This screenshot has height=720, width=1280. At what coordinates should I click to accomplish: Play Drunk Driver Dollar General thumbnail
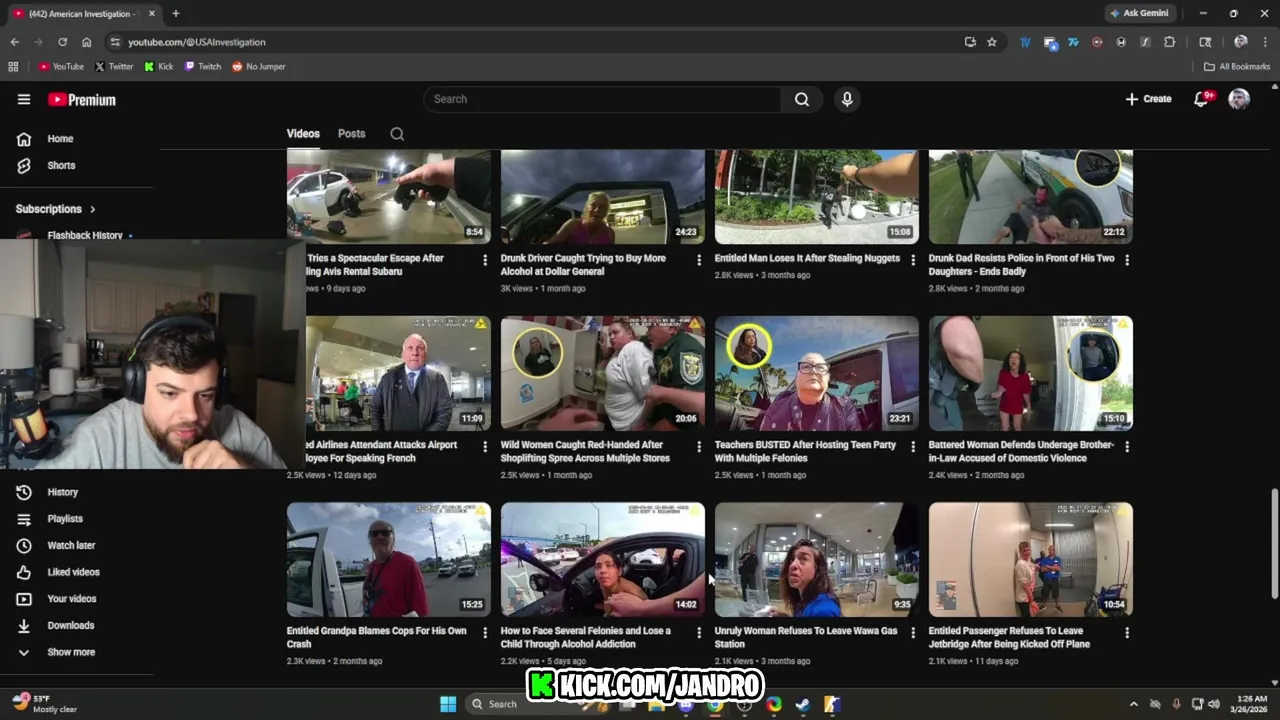603,197
